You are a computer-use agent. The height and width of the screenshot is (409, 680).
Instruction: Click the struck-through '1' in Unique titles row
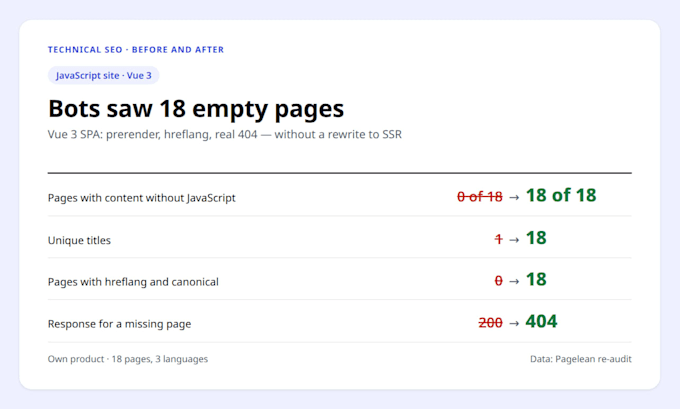point(498,239)
